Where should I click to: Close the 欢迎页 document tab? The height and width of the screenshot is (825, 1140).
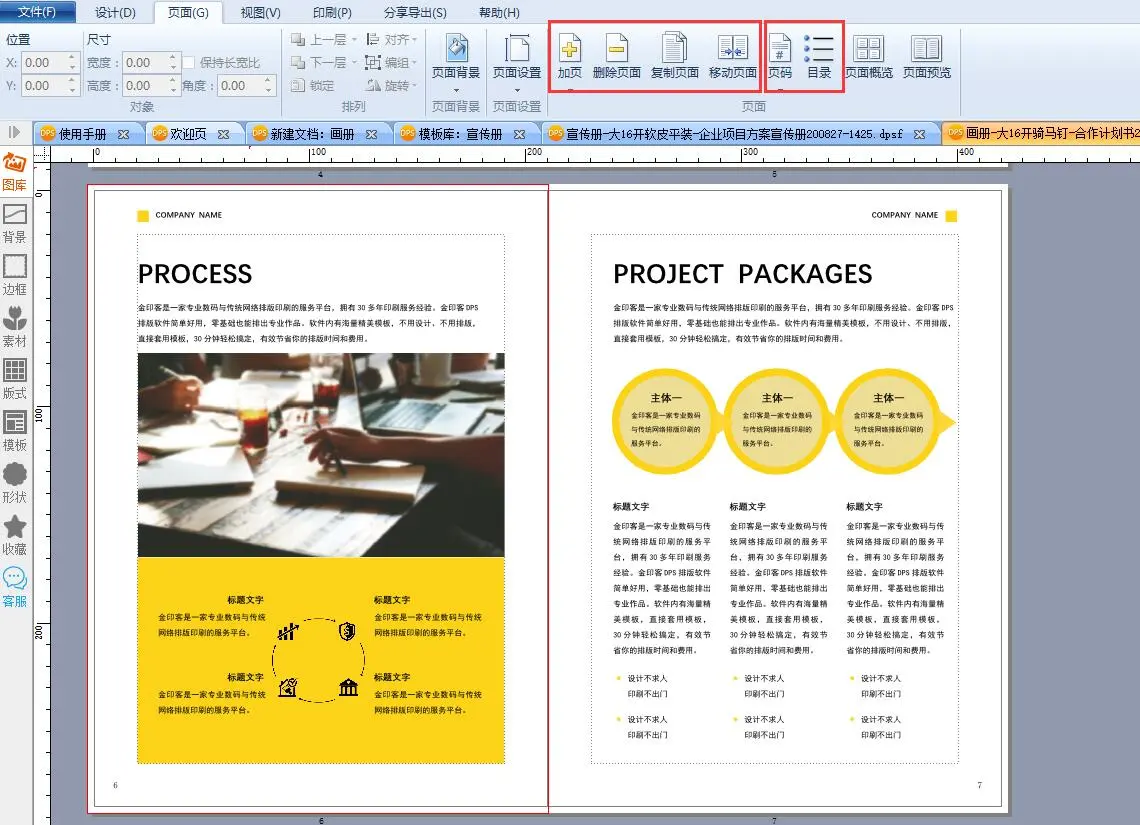(223, 134)
